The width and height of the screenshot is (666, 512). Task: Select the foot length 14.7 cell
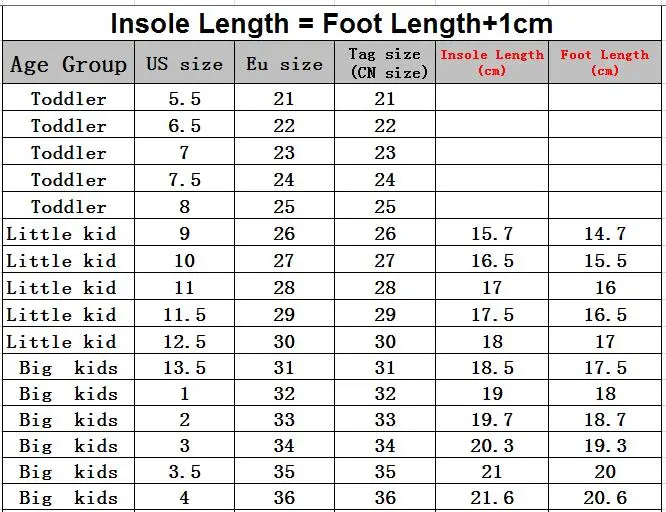(605, 232)
